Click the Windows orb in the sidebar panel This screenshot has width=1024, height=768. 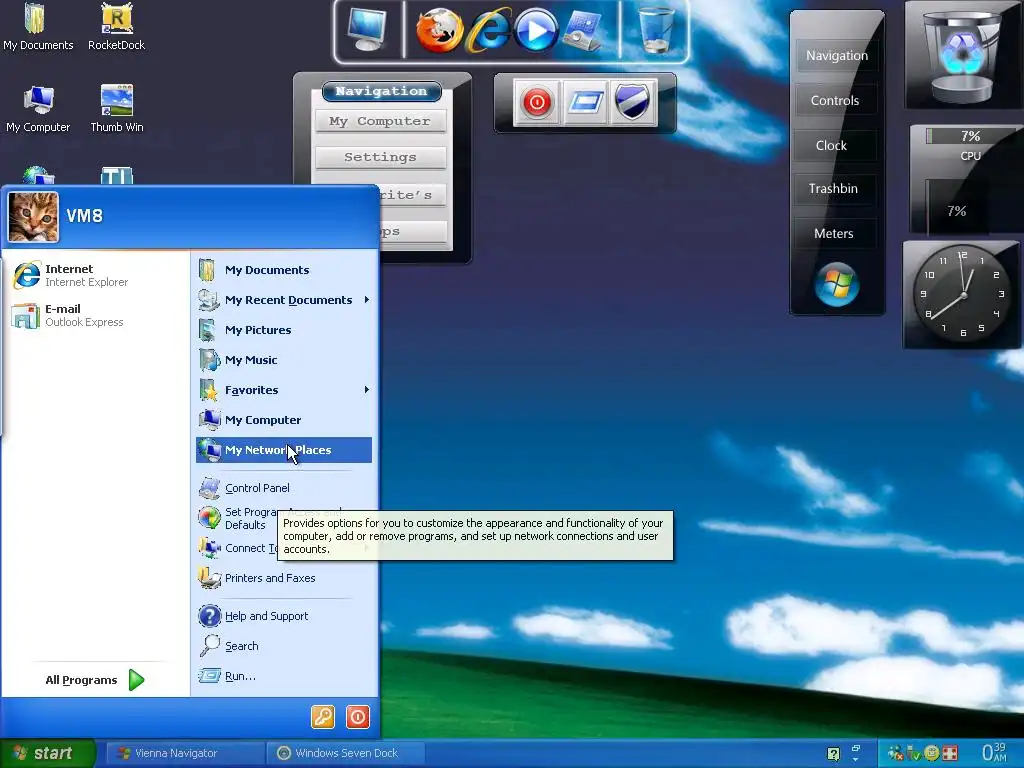coord(837,285)
